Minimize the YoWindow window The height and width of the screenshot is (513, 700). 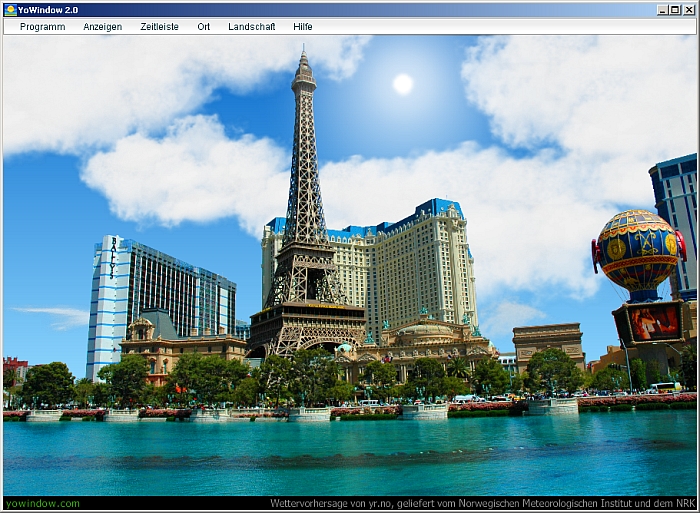coord(663,10)
